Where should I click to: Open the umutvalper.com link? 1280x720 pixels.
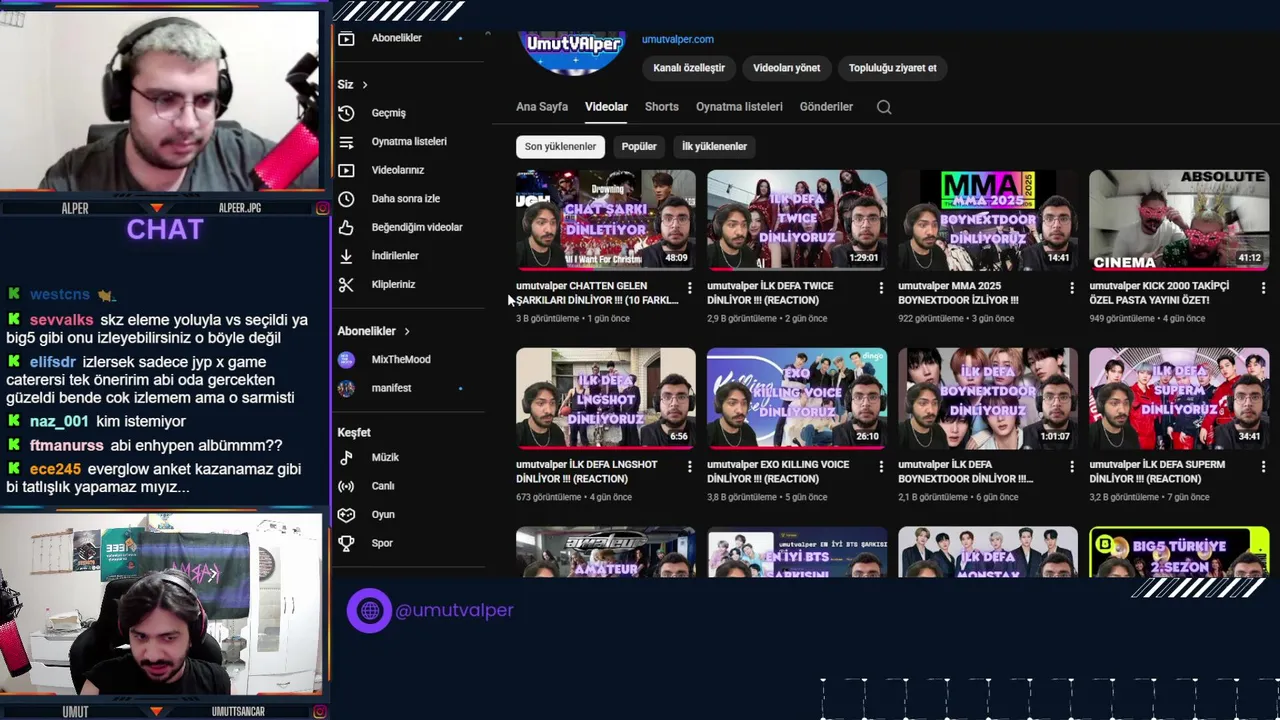(678, 39)
